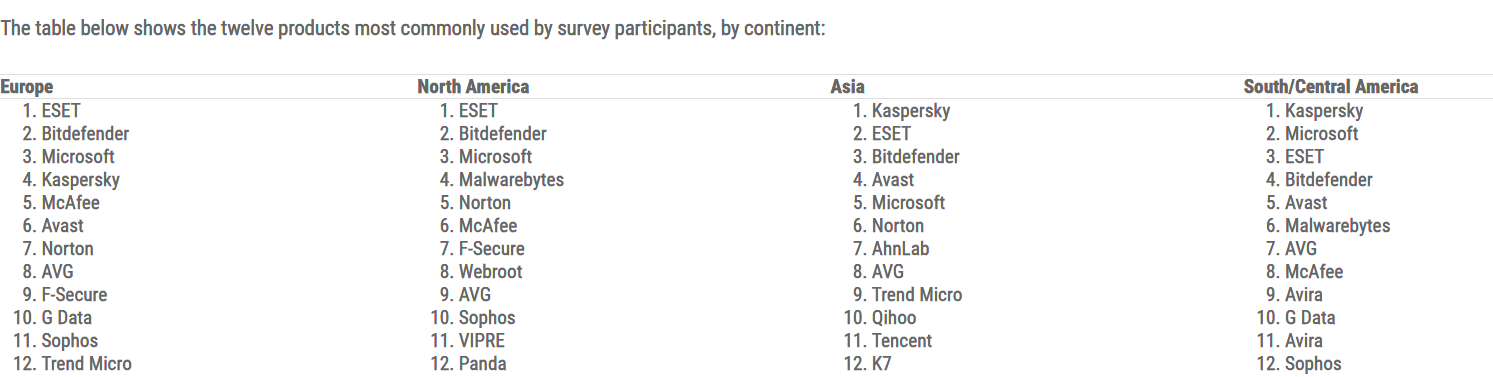Click Kaspersky in the South/Central America list
Image resolution: width=1493 pixels, height=377 pixels.
point(1324,111)
